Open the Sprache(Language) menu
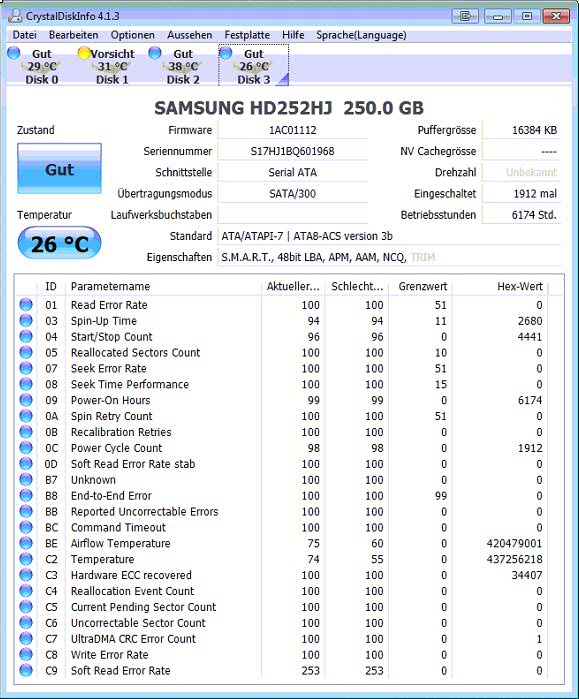The width and height of the screenshot is (579, 699). coord(361,35)
